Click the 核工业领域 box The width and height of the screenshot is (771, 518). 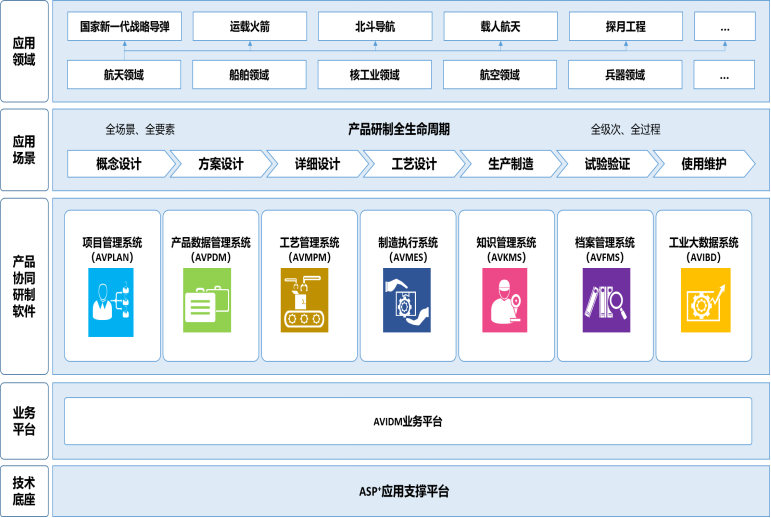pos(375,75)
